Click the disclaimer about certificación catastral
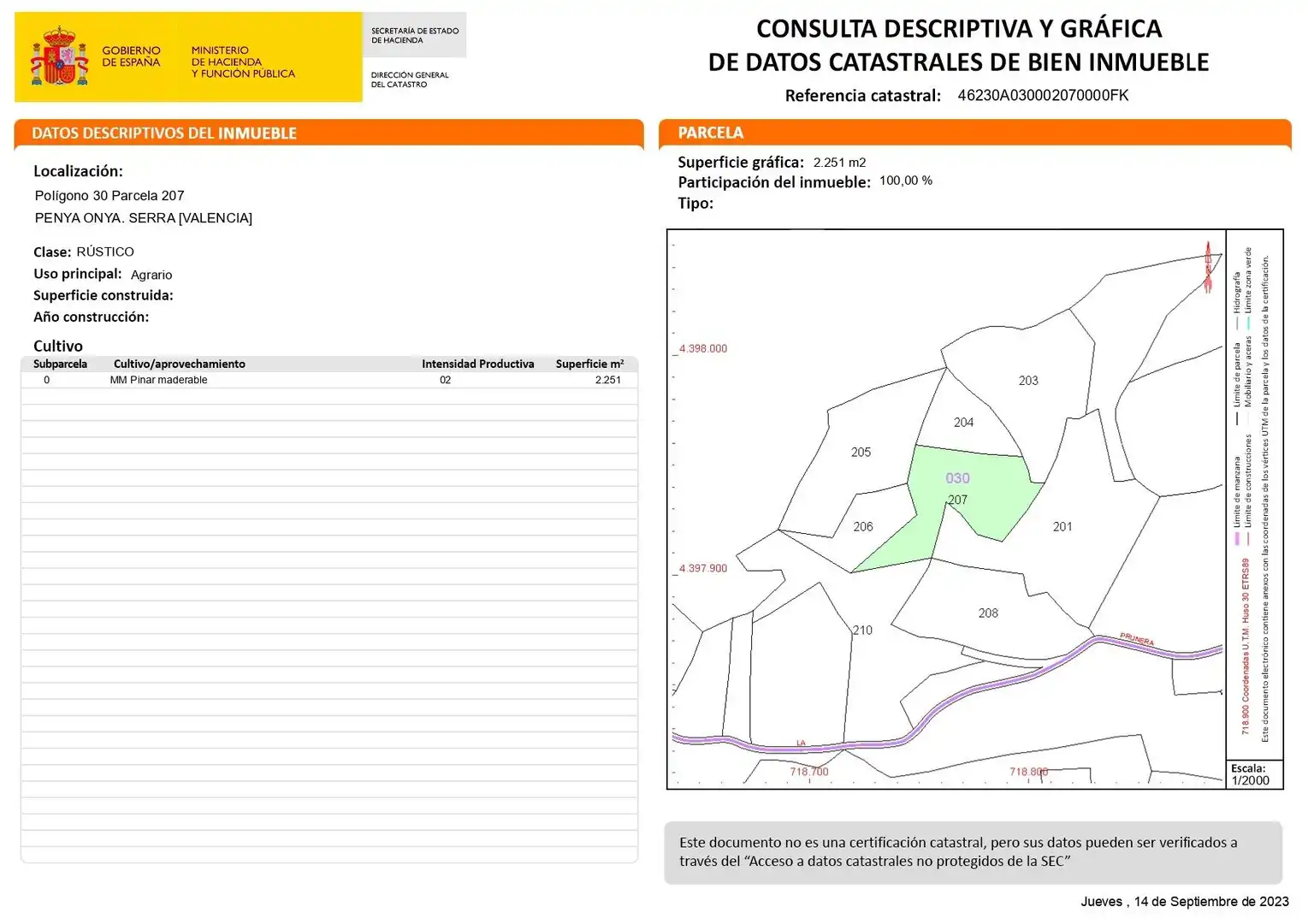This screenshot has width=1308, height=924. (974, 852)
